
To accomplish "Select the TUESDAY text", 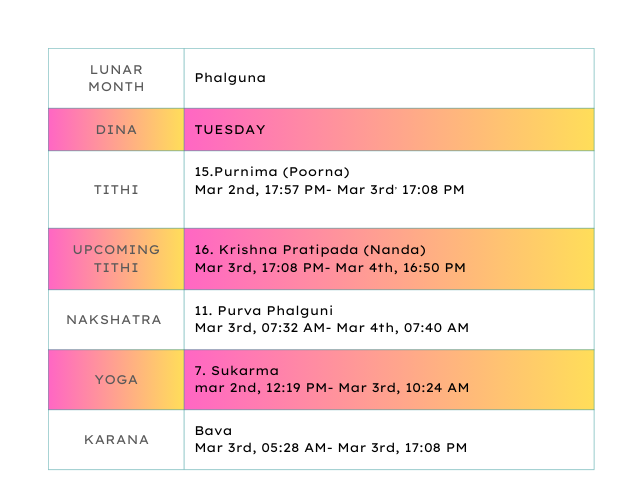I will [230, 130].
